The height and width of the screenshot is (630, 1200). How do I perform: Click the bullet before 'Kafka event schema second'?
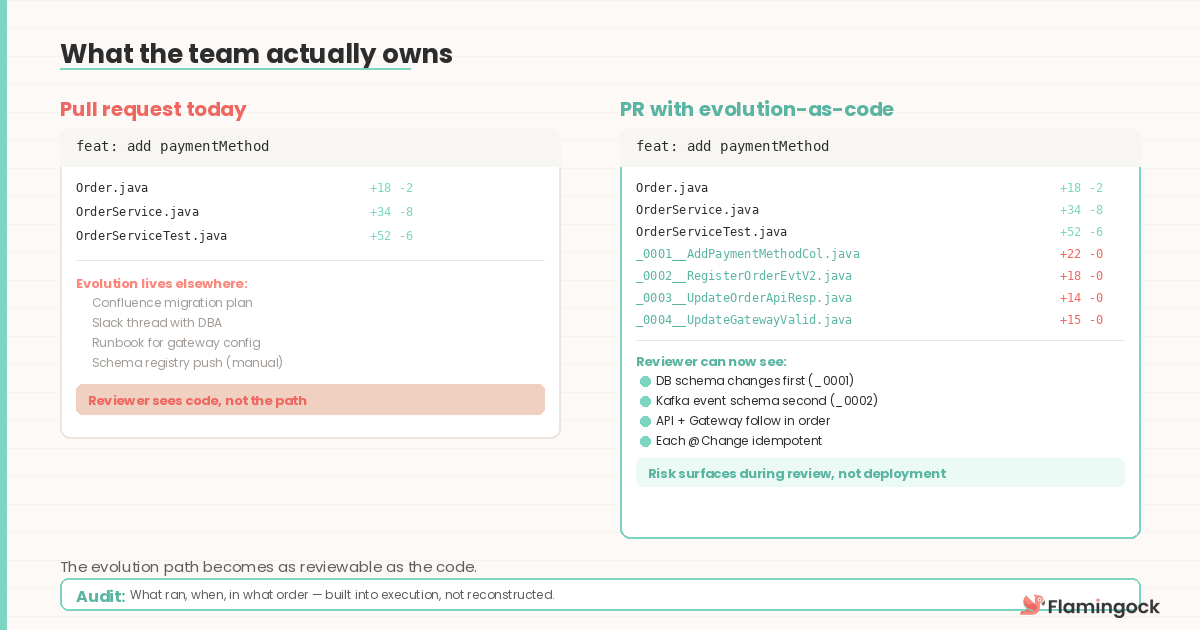(645, 401)
